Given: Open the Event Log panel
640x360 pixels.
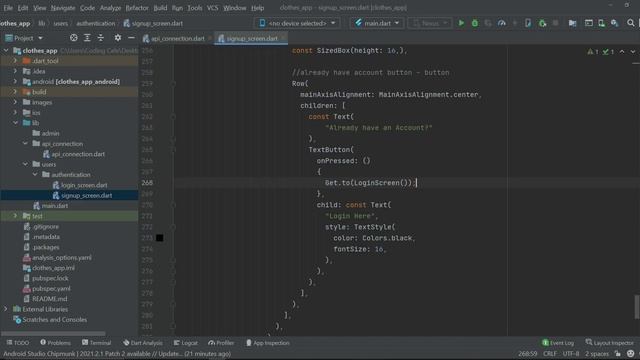Looking at the screenshot, I should pos(558,343).
